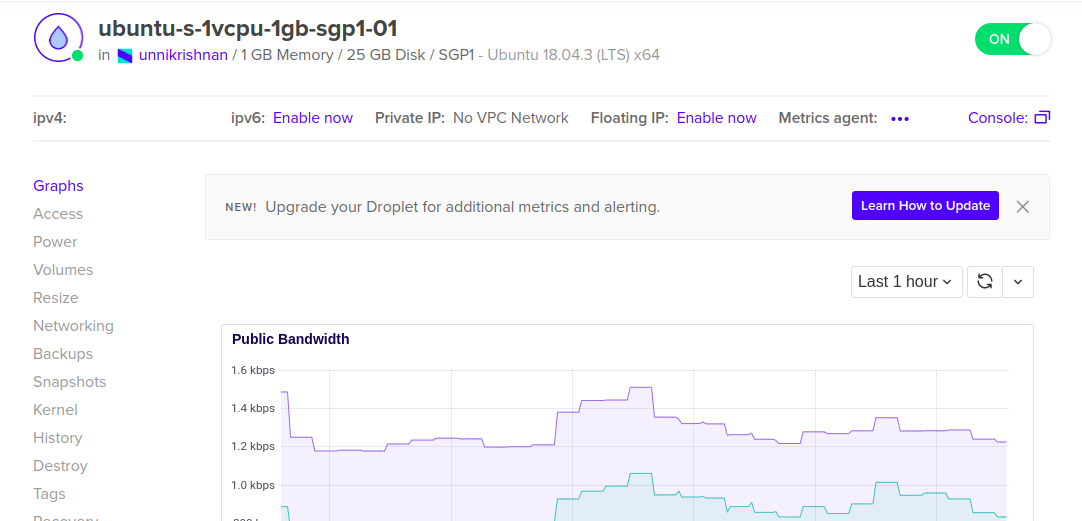The width and height of the screenshot is (1082, 521).
Task: Open the Networking sidebar item
Action: click(73, 326)
